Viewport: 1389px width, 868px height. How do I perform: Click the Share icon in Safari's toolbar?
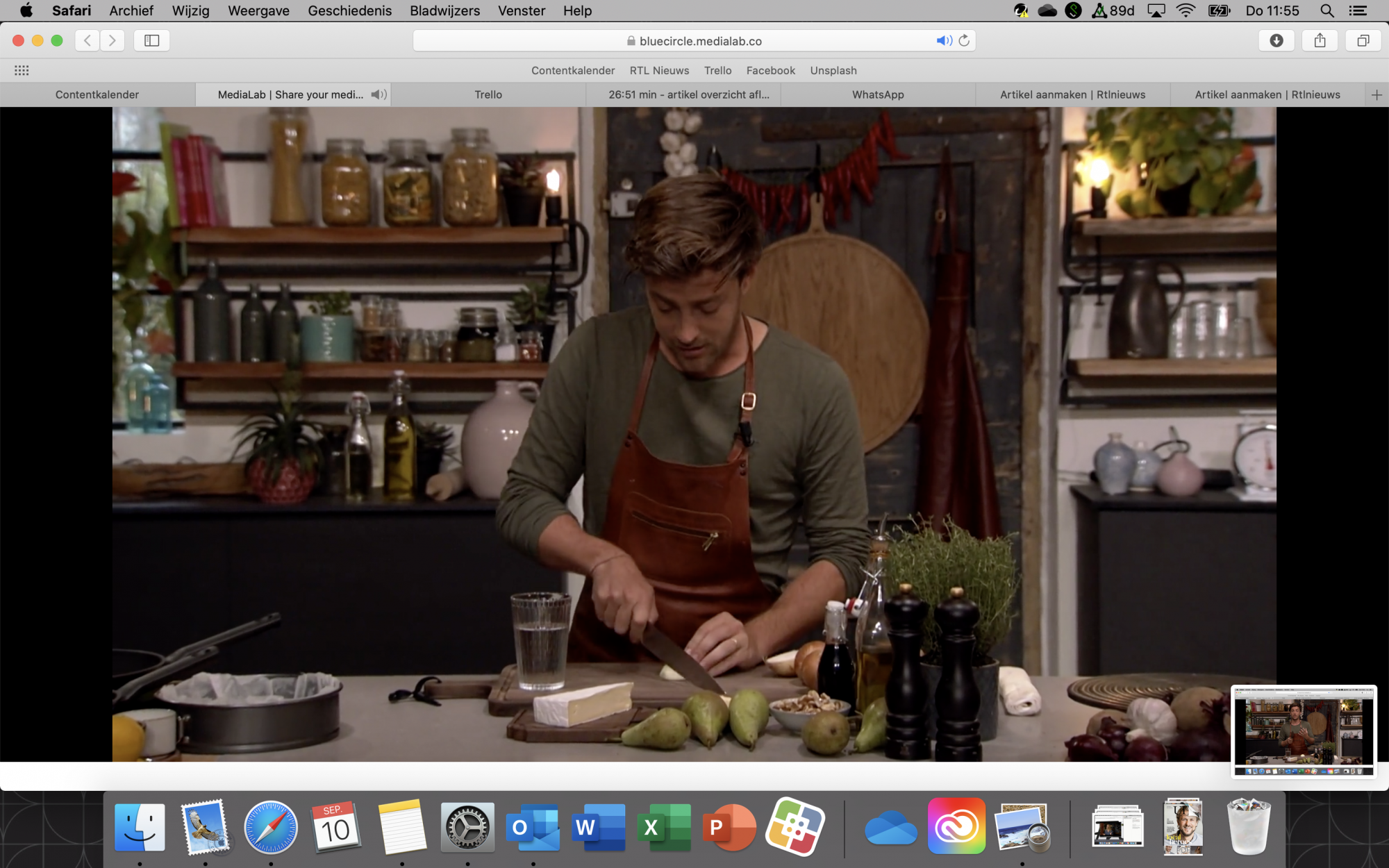[1319, 40]
